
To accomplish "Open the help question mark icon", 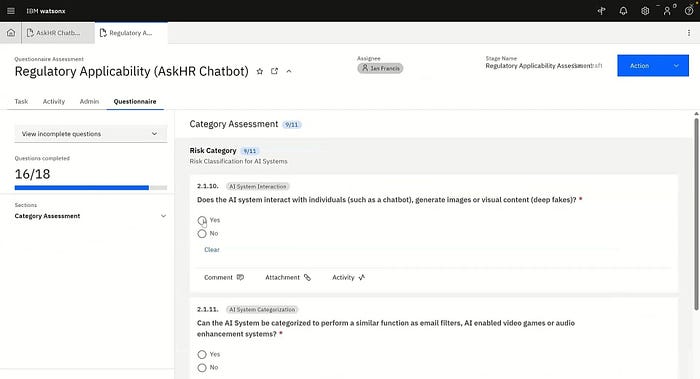I will (689, 11).
